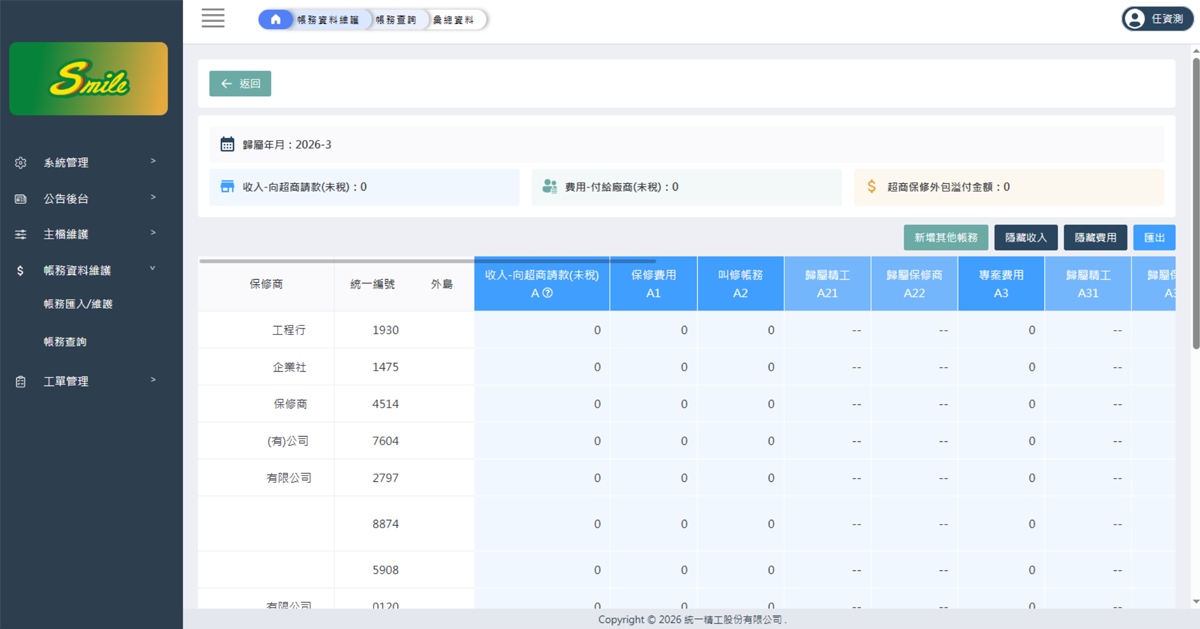Open 帳務查詢 in the sidebar
1200x629 pixels.
point(65,342)
